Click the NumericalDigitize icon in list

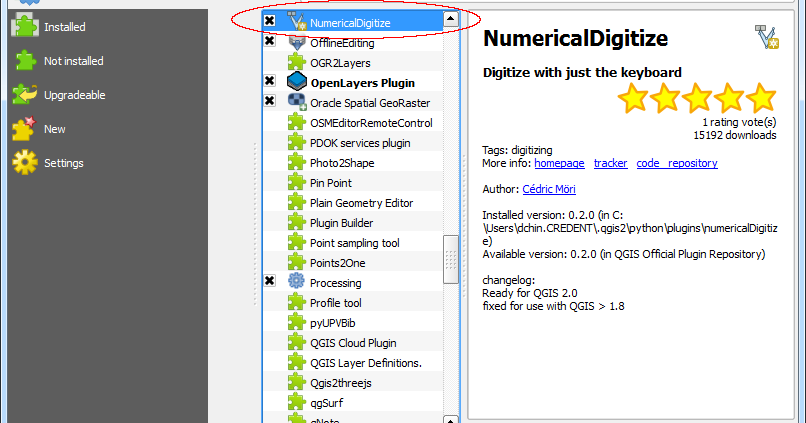click(x=297, y=22)
